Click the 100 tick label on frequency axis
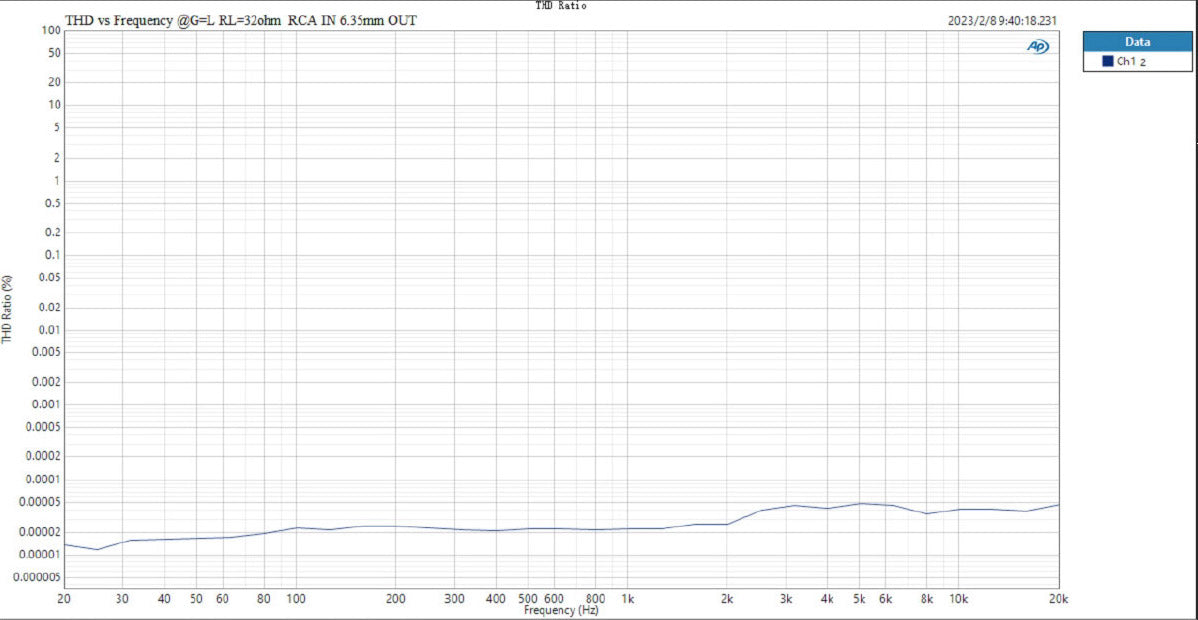Screen dimensions: 1198x620 [295, 599]
